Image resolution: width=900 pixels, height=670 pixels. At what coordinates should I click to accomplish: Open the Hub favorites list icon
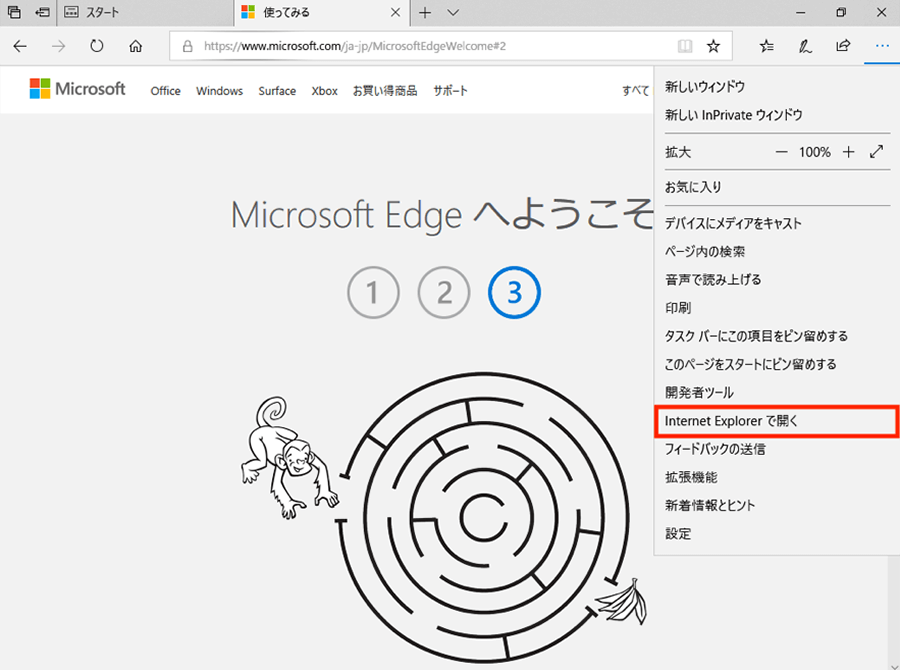[767, 46]
